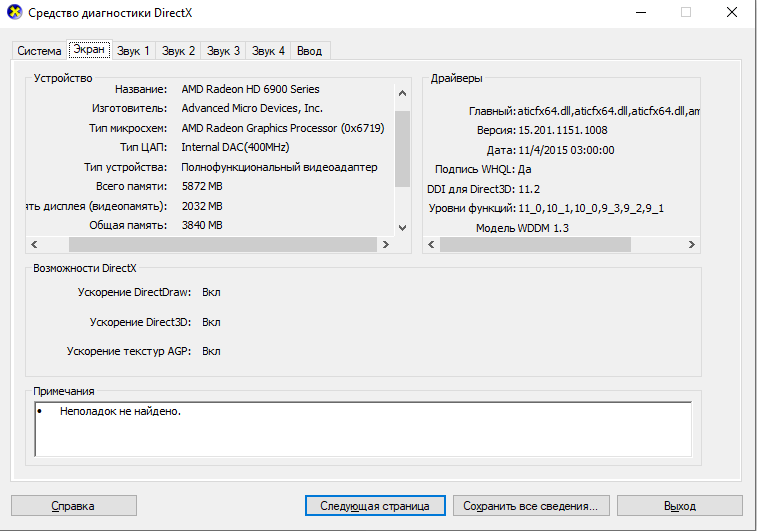
Task: Click the Примечания notes text box
Action: click(x=363, y=429)
